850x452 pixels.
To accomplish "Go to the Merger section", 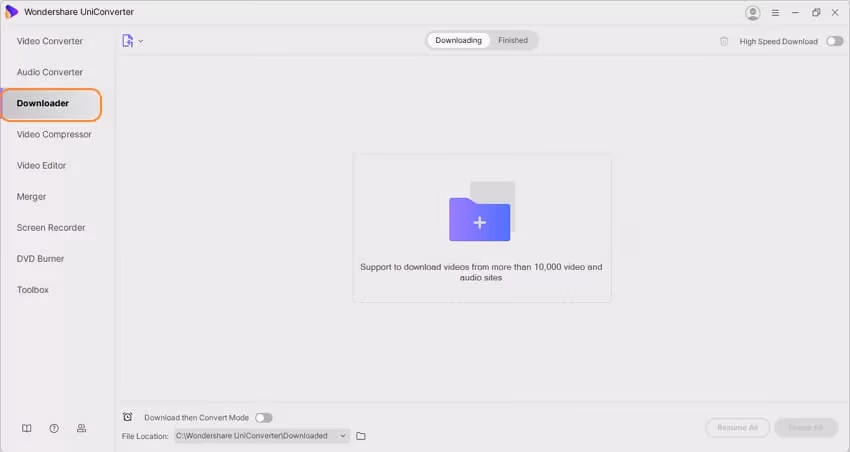I will pyautogui.click(x=31, y=197).
